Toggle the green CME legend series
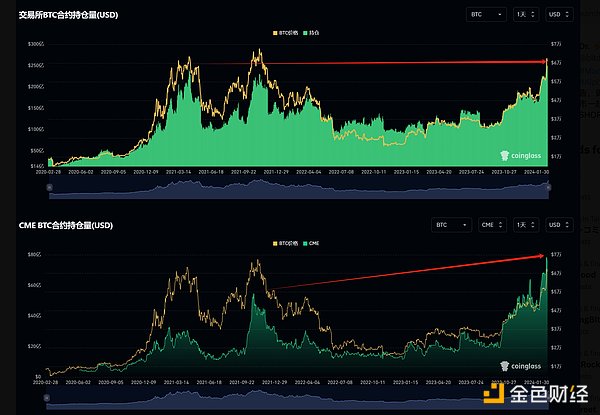Screen dimensions: 600x415 (x=315, y=245)
